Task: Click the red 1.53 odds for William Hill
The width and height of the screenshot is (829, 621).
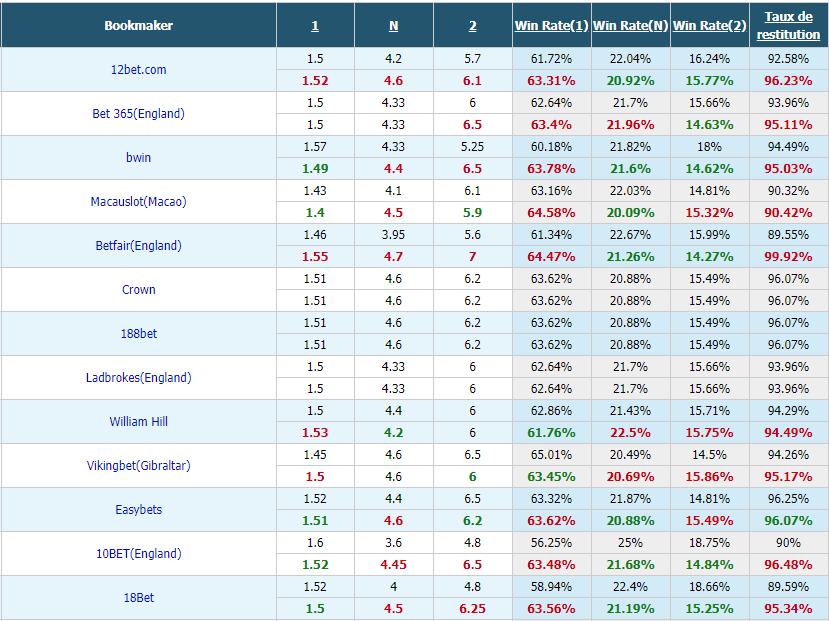Action: [x=315, y=433]
